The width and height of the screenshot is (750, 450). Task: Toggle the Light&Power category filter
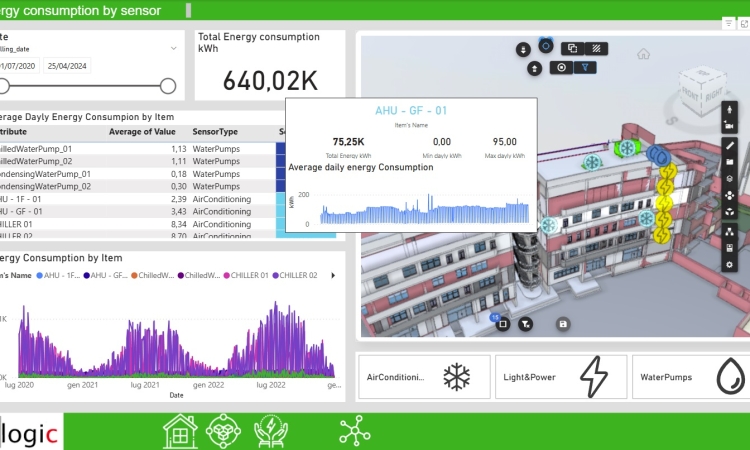(560, 378)
